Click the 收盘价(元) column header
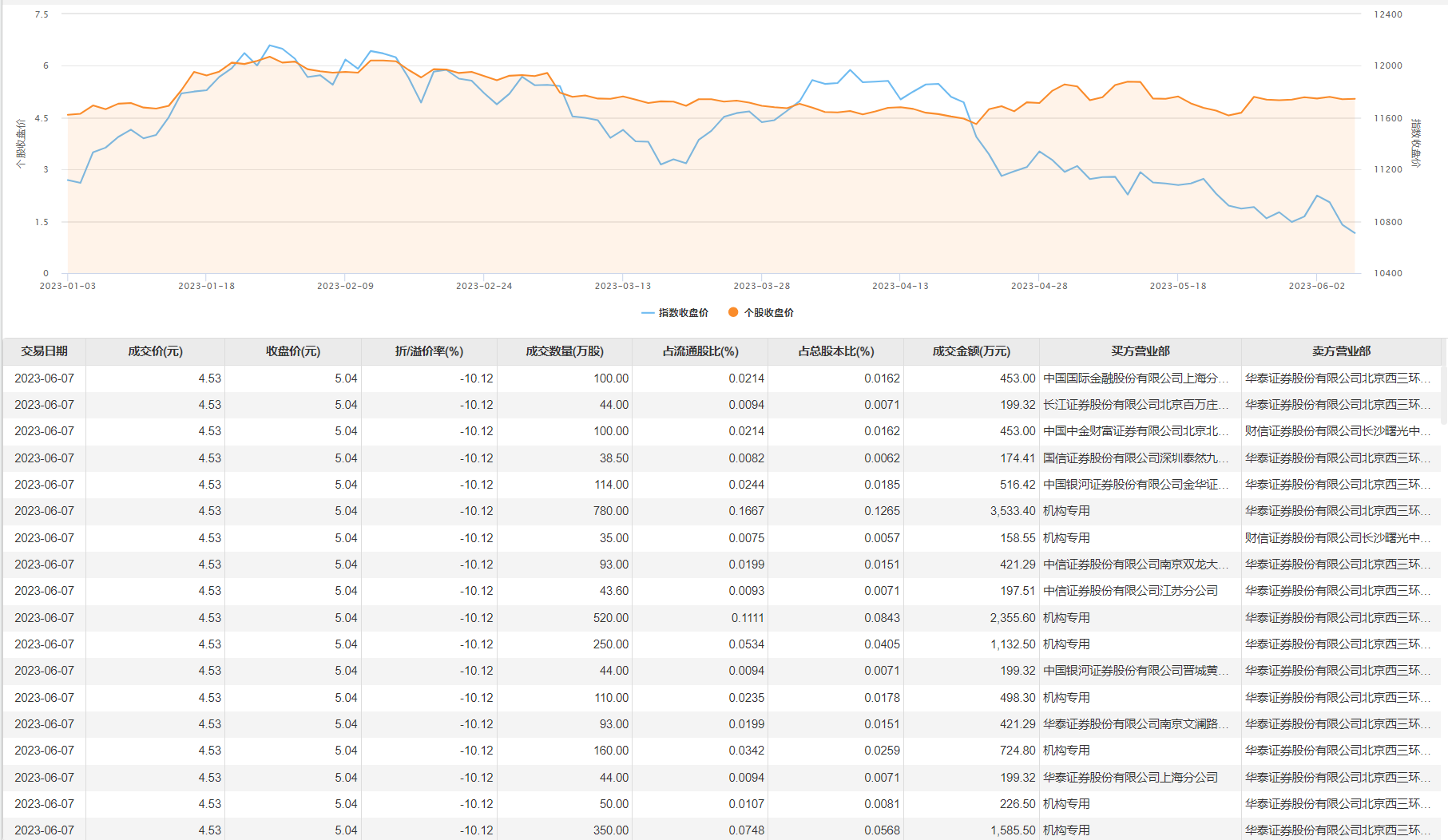This screenshot has width=1448, height=840. click(293, 351)
